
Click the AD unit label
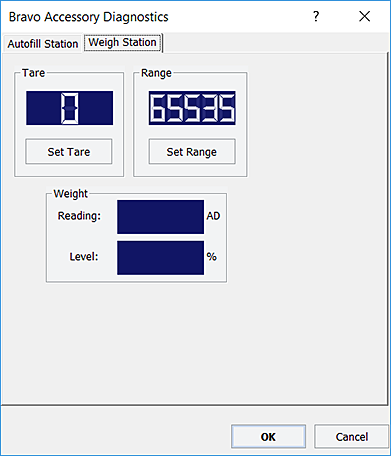click(x=213, y=216)
